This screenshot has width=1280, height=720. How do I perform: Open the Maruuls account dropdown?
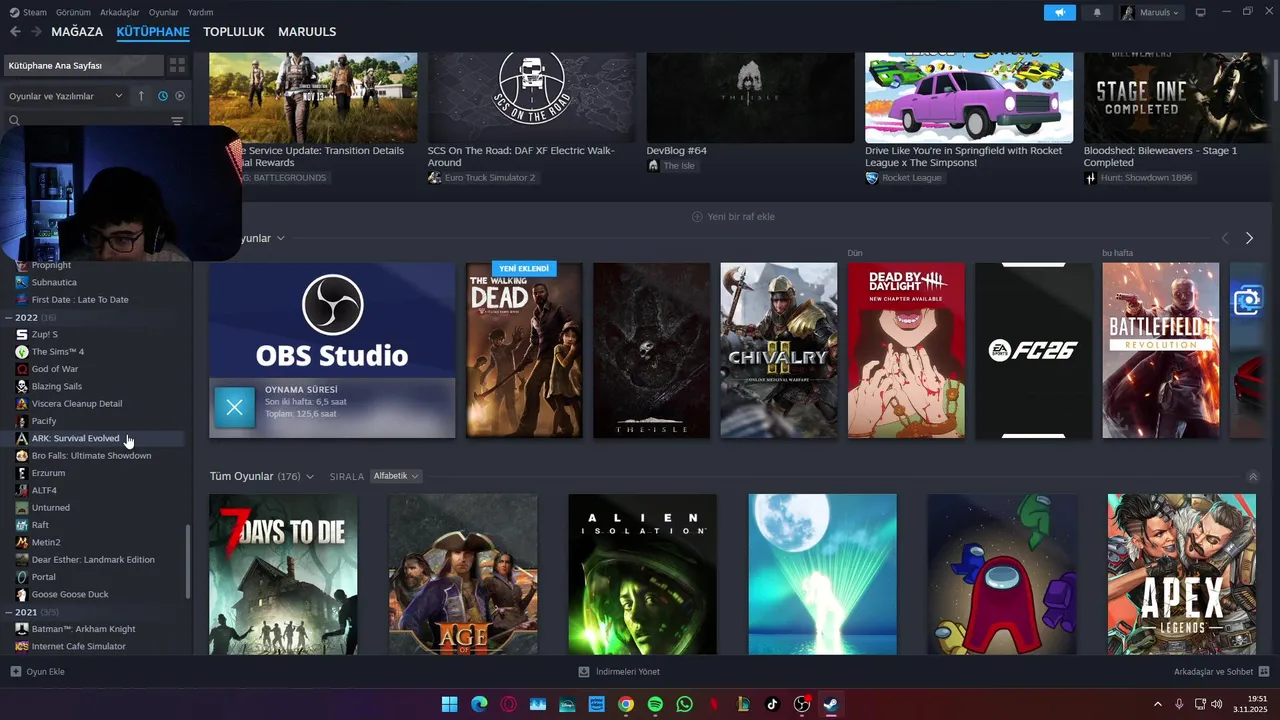[1150, 12]
